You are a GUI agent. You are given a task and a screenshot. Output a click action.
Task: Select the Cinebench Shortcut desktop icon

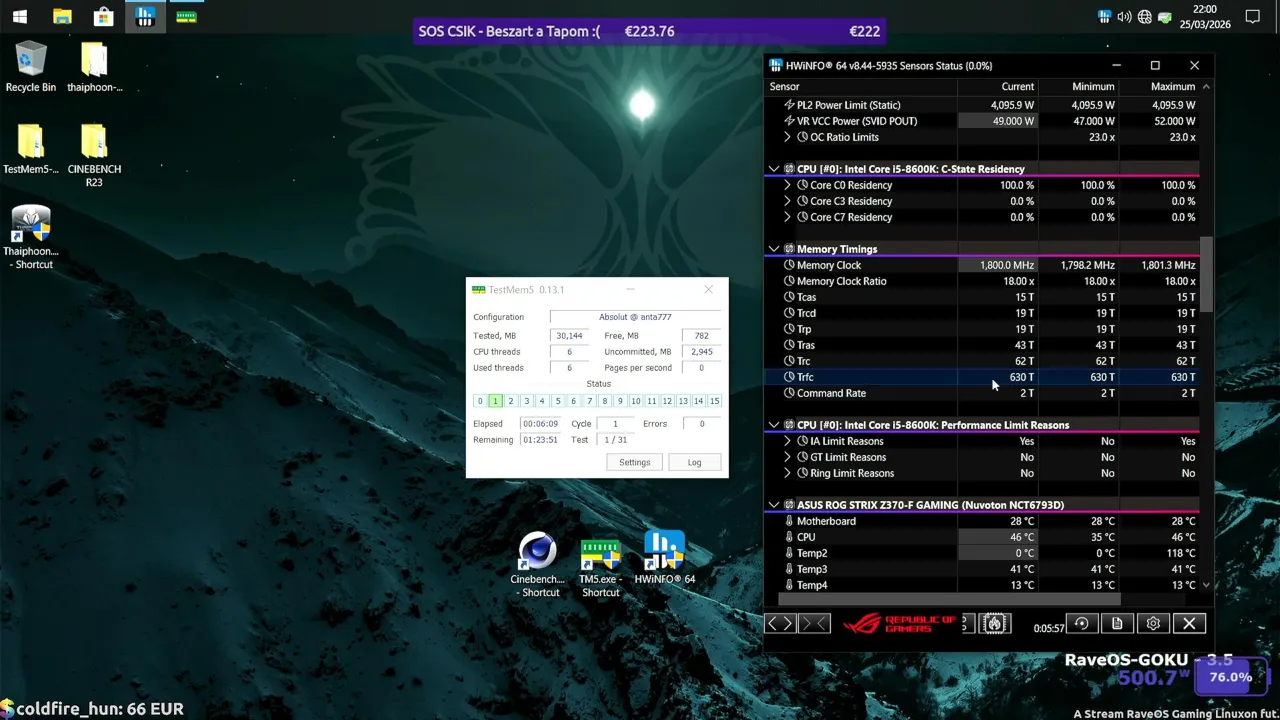point(537,565)
